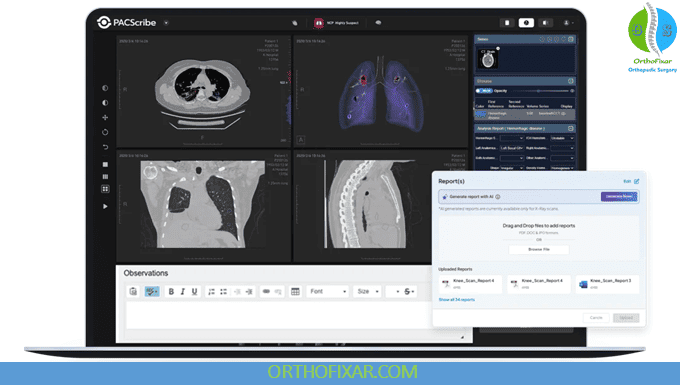The image size is (680, 385).
Task: Choose the single-pane layout icon
Action: 105,164
